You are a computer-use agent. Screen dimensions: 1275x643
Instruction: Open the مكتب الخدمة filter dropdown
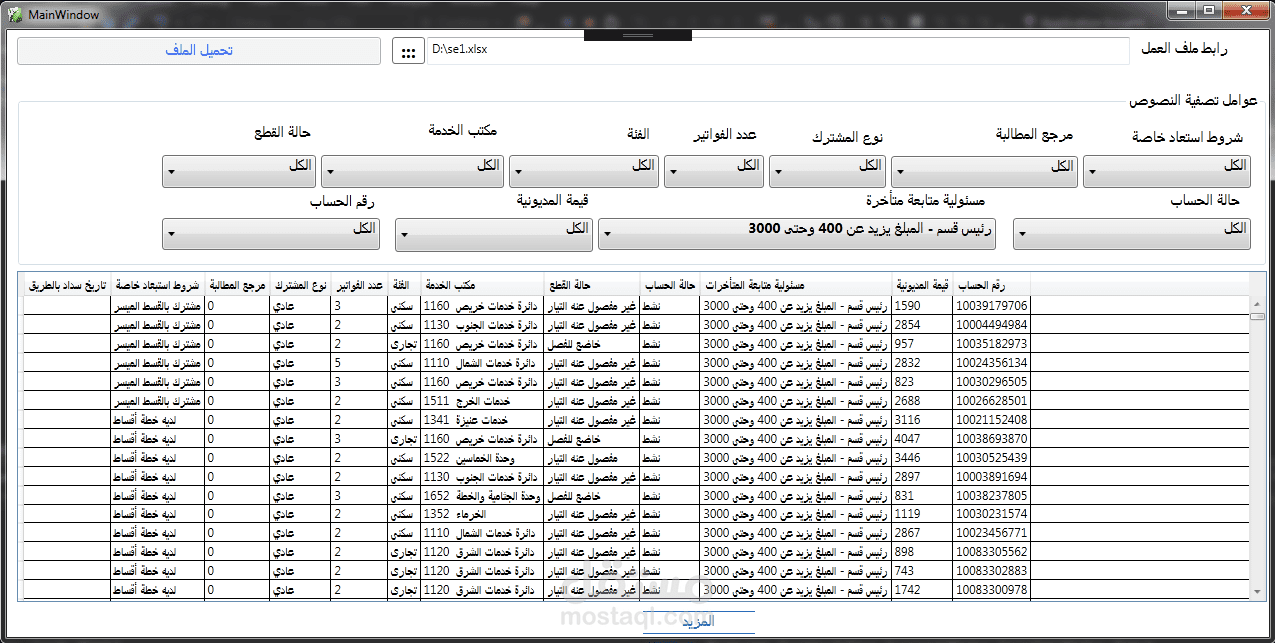412,171
